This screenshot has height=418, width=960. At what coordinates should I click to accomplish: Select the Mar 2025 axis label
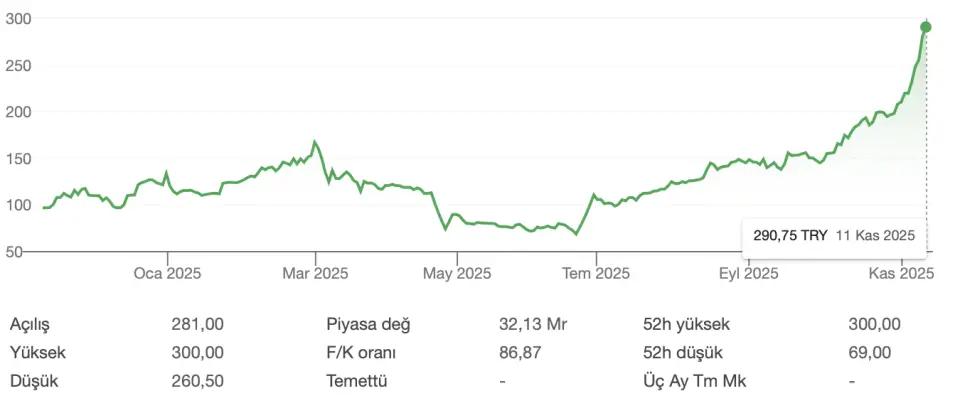coord(315,272)
